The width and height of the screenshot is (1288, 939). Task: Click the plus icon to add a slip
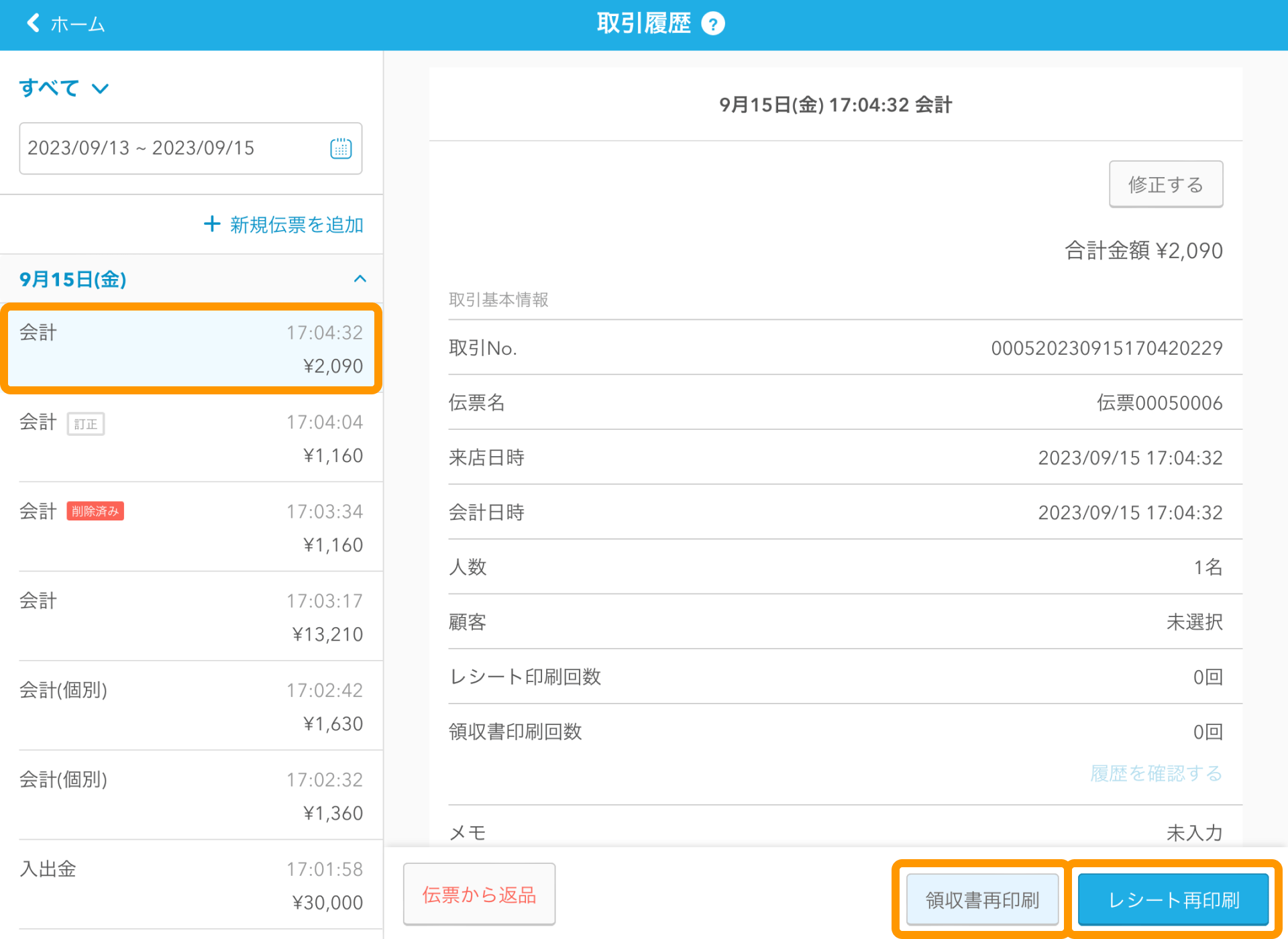click(212, 224)
